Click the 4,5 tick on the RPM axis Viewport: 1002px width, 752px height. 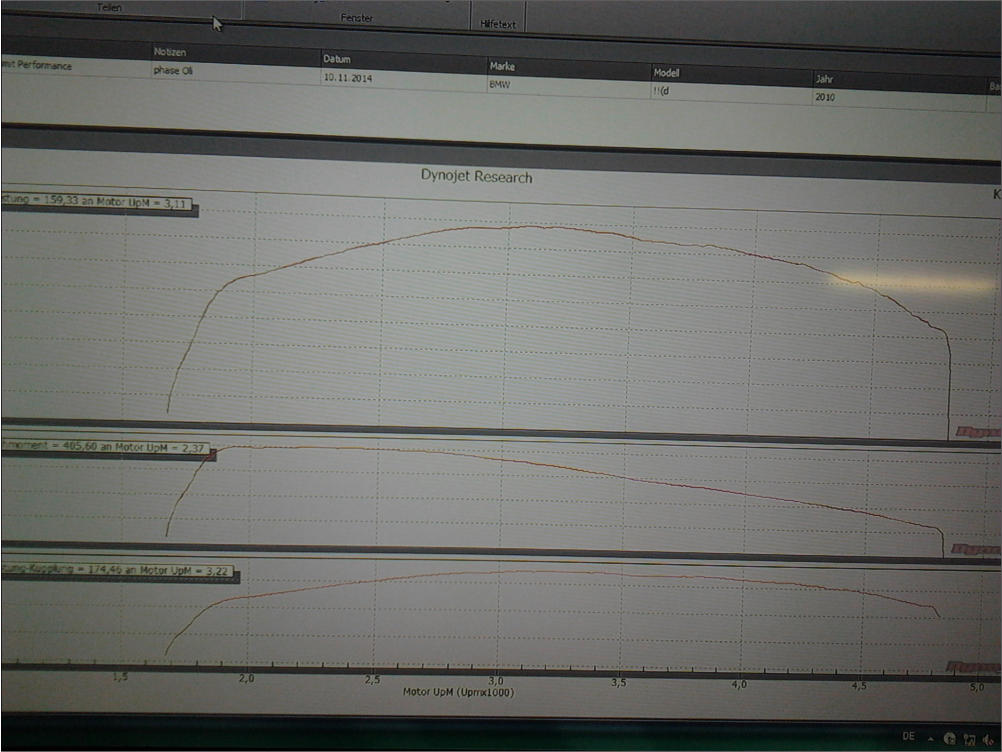[x=859, y=686]
